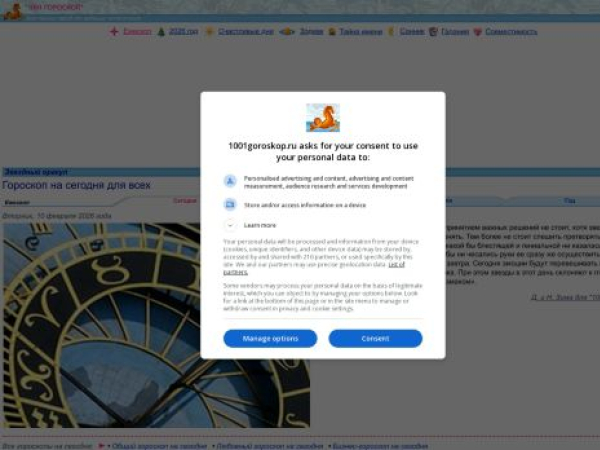The image size is (600, 450).
Task: Open the 2026 год menu link
Action: tap(183, 32)
